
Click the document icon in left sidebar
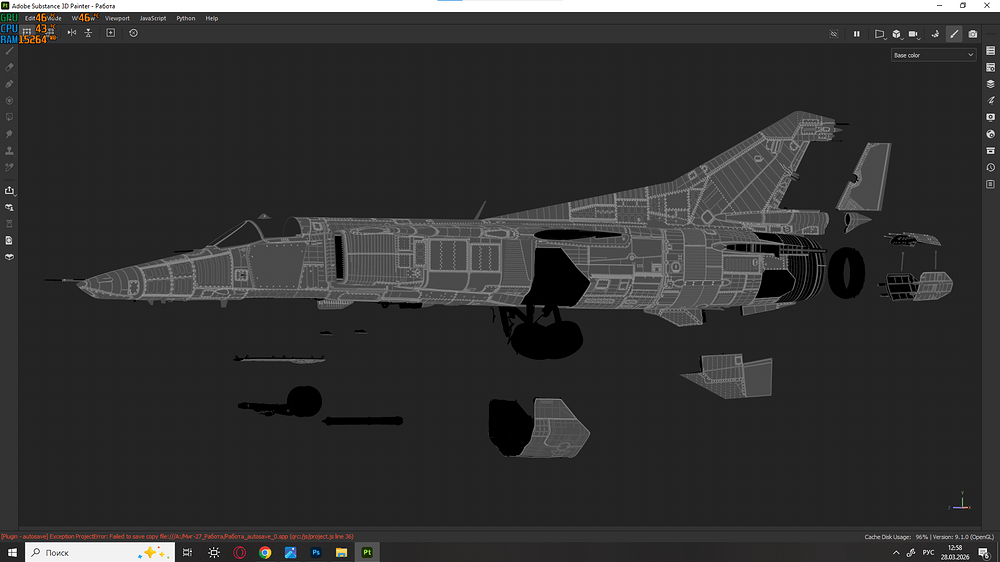pyautogui.click(x=9, y=240)
